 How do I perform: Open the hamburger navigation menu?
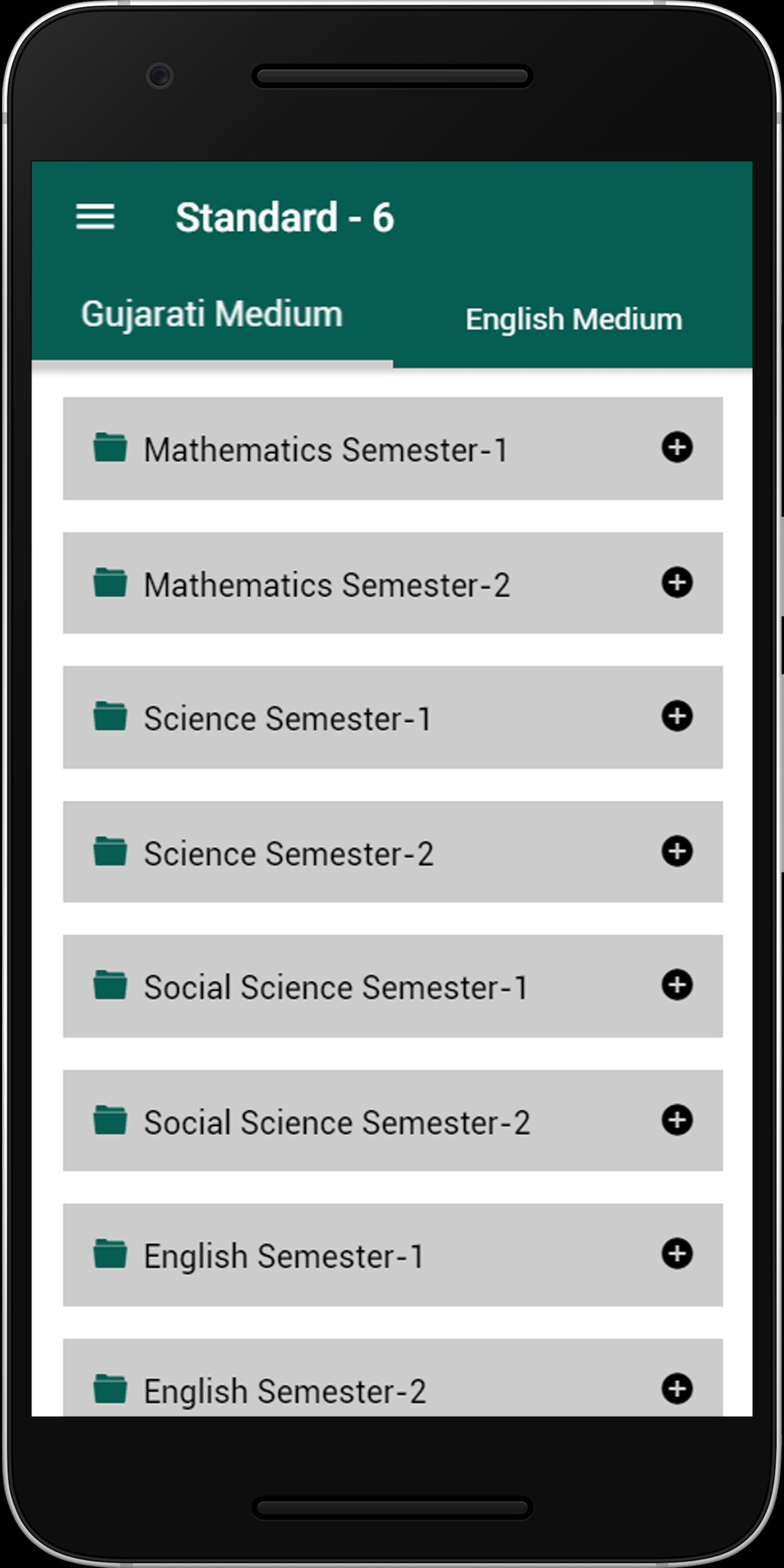pos(95,217)
